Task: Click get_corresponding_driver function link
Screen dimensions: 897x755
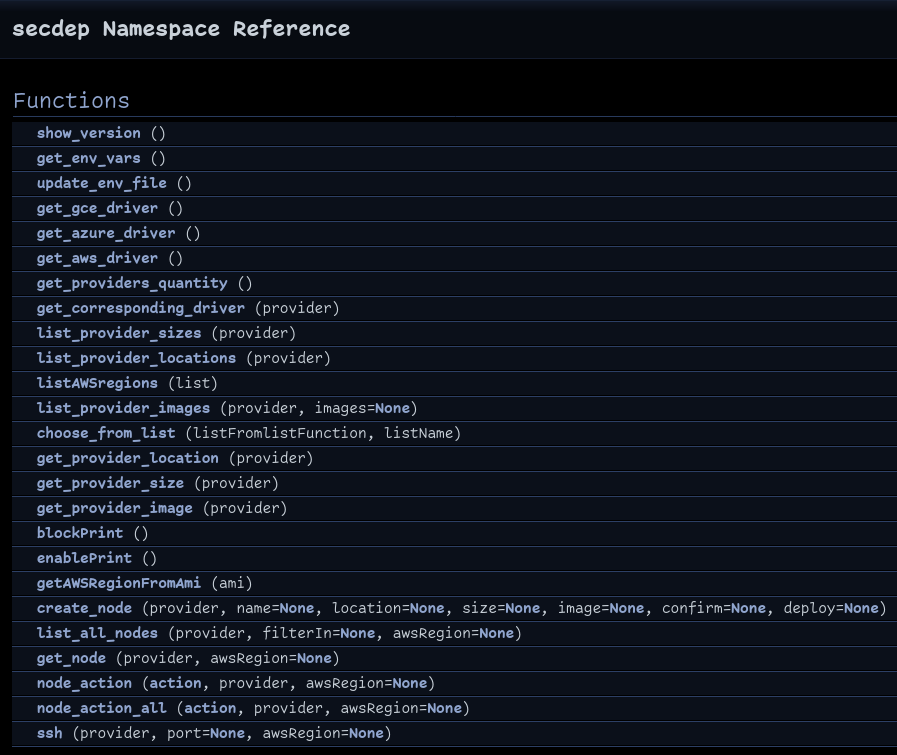Action: [140, 308]
